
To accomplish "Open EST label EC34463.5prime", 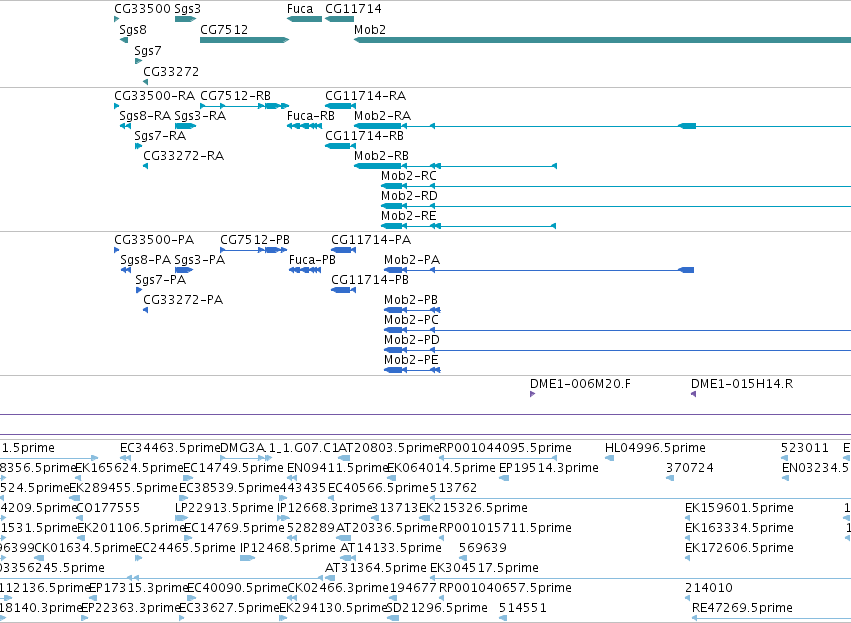I will (170, 448).
